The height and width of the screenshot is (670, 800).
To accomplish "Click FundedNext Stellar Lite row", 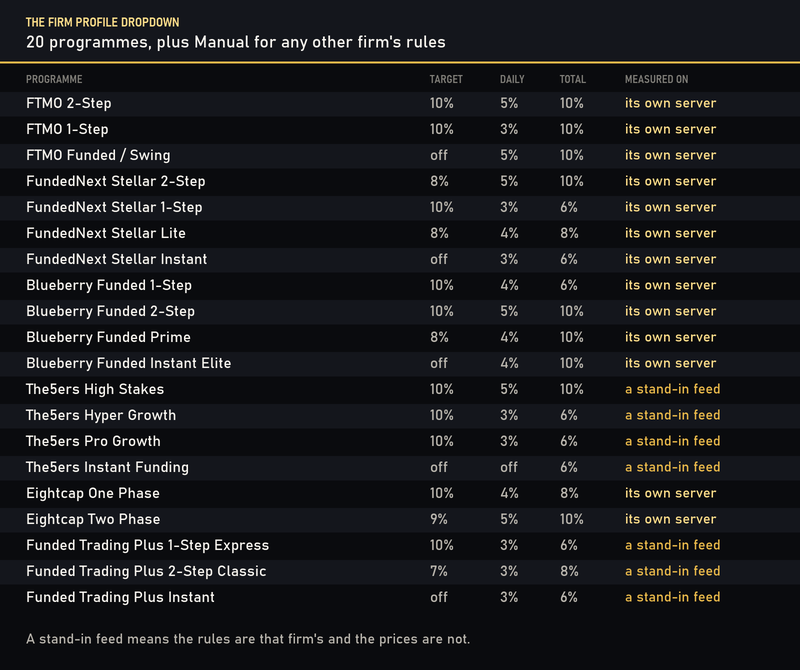I will point(400,234).
